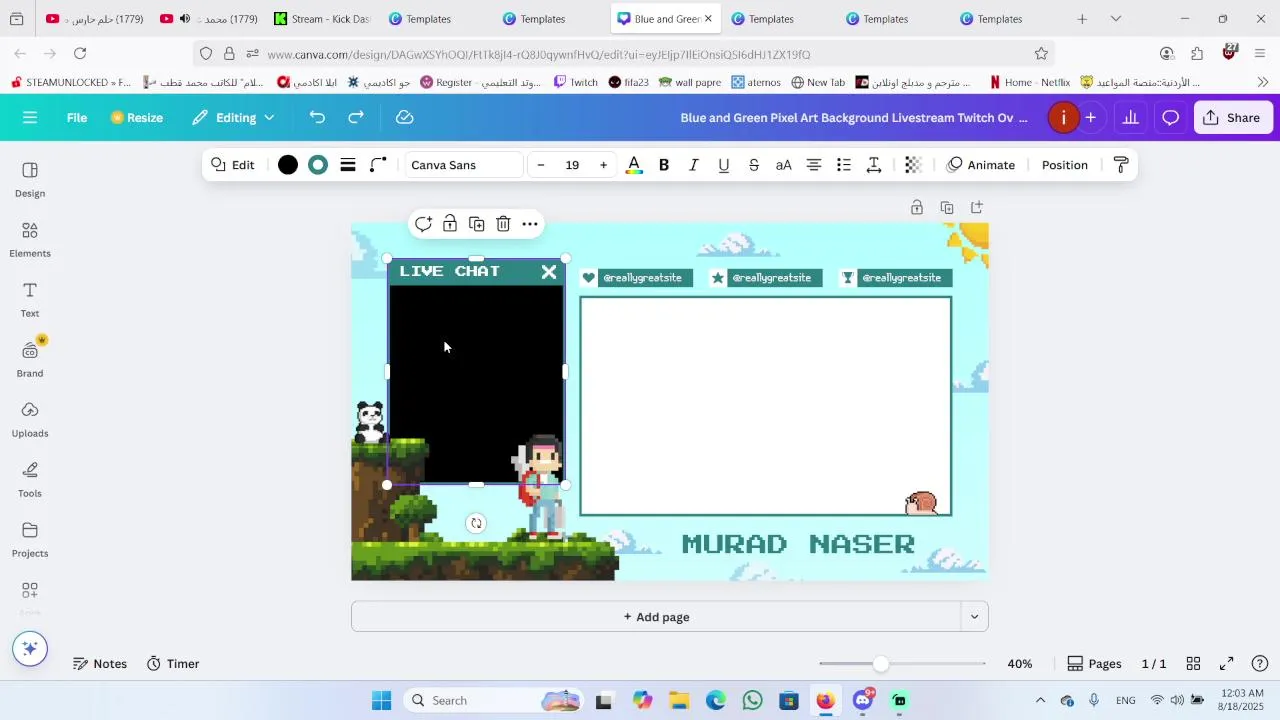
Task: Start the Timer
Action: click(173, 664)
